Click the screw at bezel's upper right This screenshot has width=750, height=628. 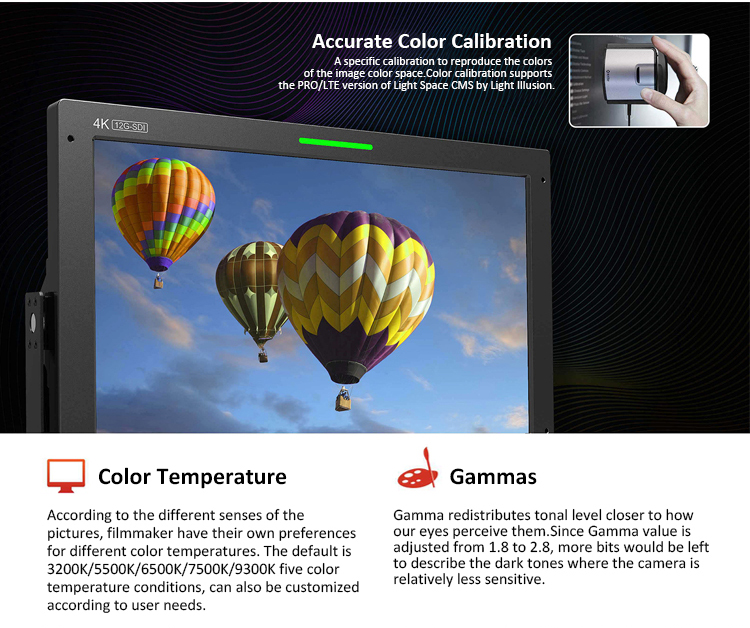pos(543,181)
